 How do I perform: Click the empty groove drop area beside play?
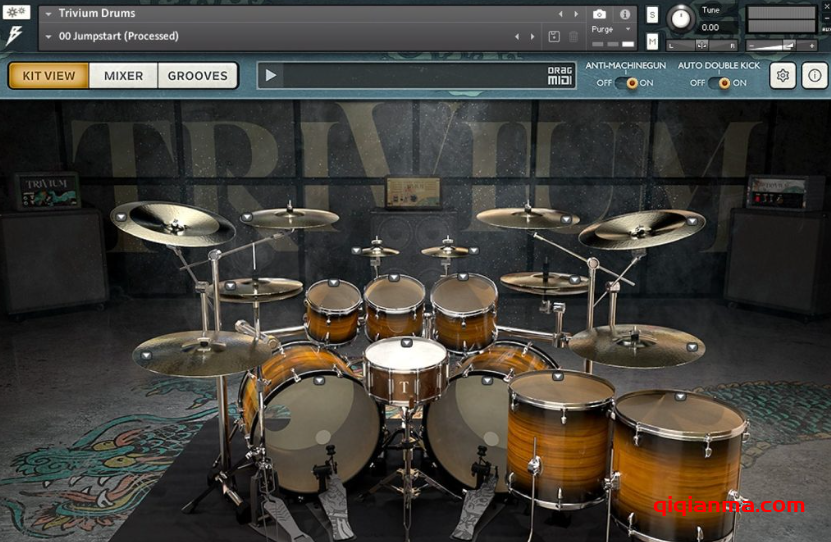(413, 76)
